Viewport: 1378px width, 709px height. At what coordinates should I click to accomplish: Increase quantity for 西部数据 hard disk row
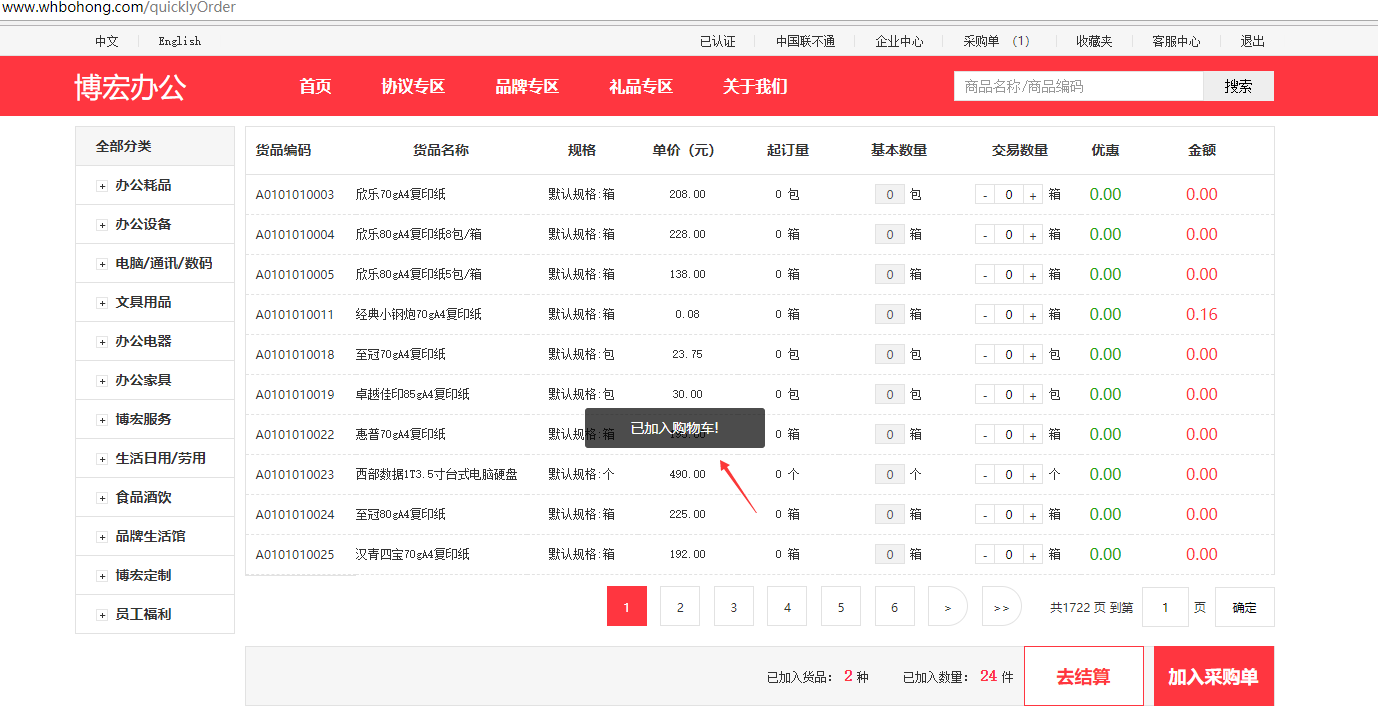pos(1033,475)
